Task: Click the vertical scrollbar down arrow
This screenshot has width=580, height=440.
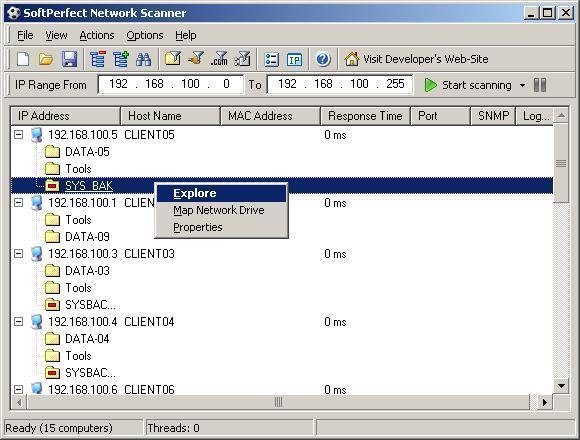Action: click(561, 386)
